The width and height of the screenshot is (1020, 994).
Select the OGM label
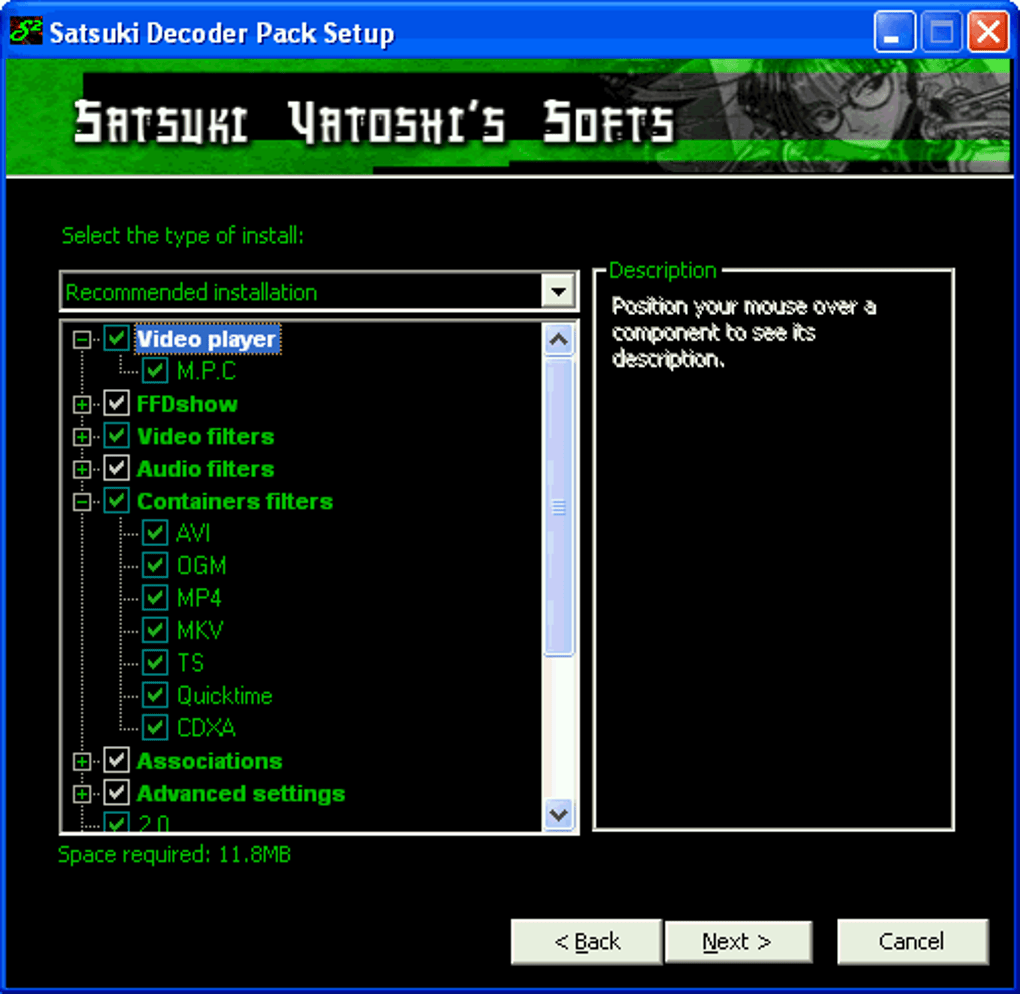(x=202, y=565)
